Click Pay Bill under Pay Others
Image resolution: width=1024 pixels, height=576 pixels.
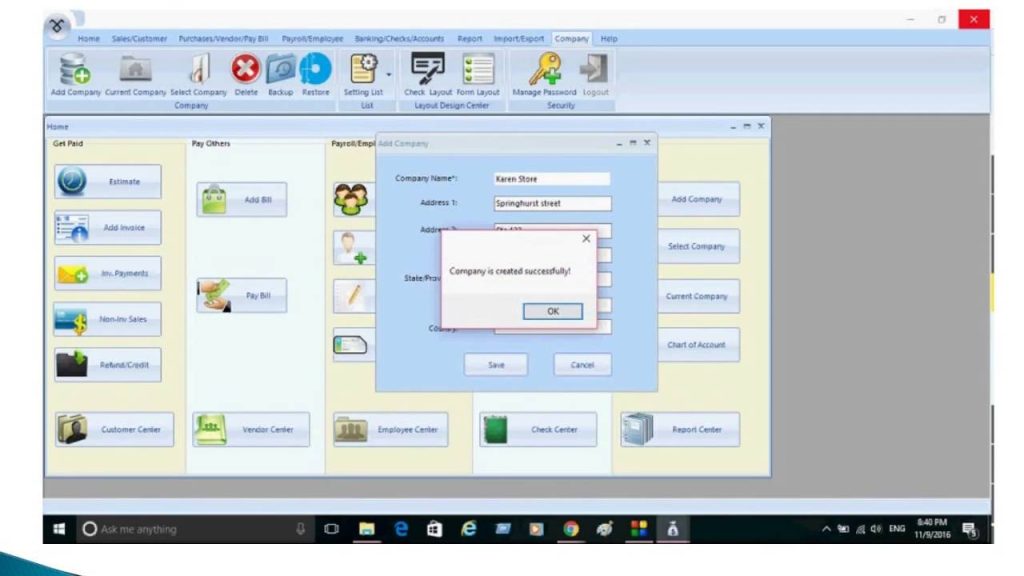242,296
